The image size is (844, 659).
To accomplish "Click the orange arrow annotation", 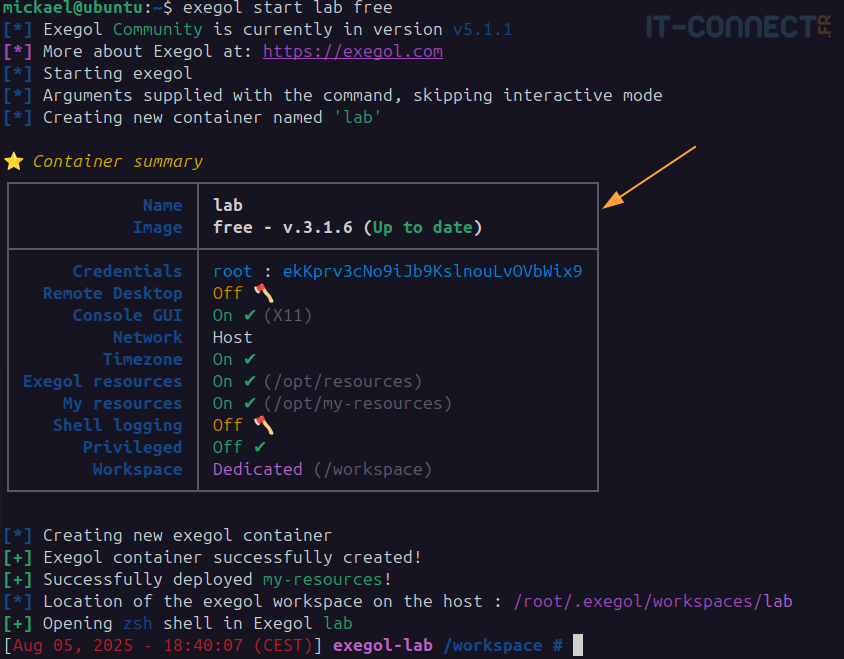I will (x=648, y=178).
